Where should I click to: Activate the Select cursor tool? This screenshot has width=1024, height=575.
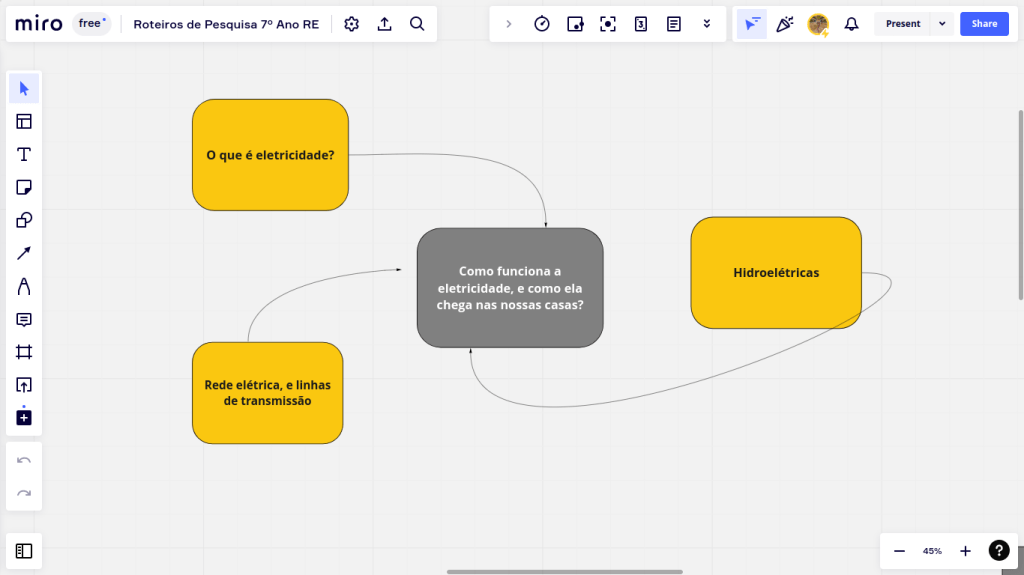tap(24, 89)
